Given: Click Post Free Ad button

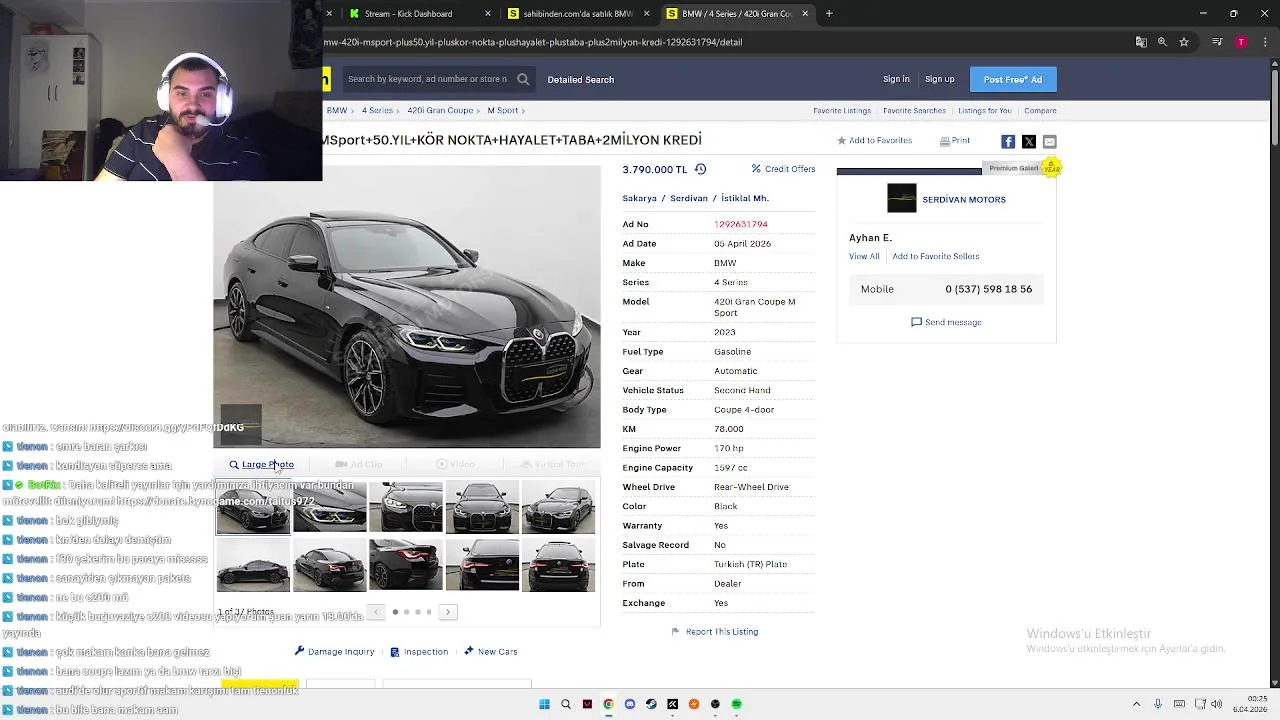Looking at the screenshot, I should [x=1012, y=79].
